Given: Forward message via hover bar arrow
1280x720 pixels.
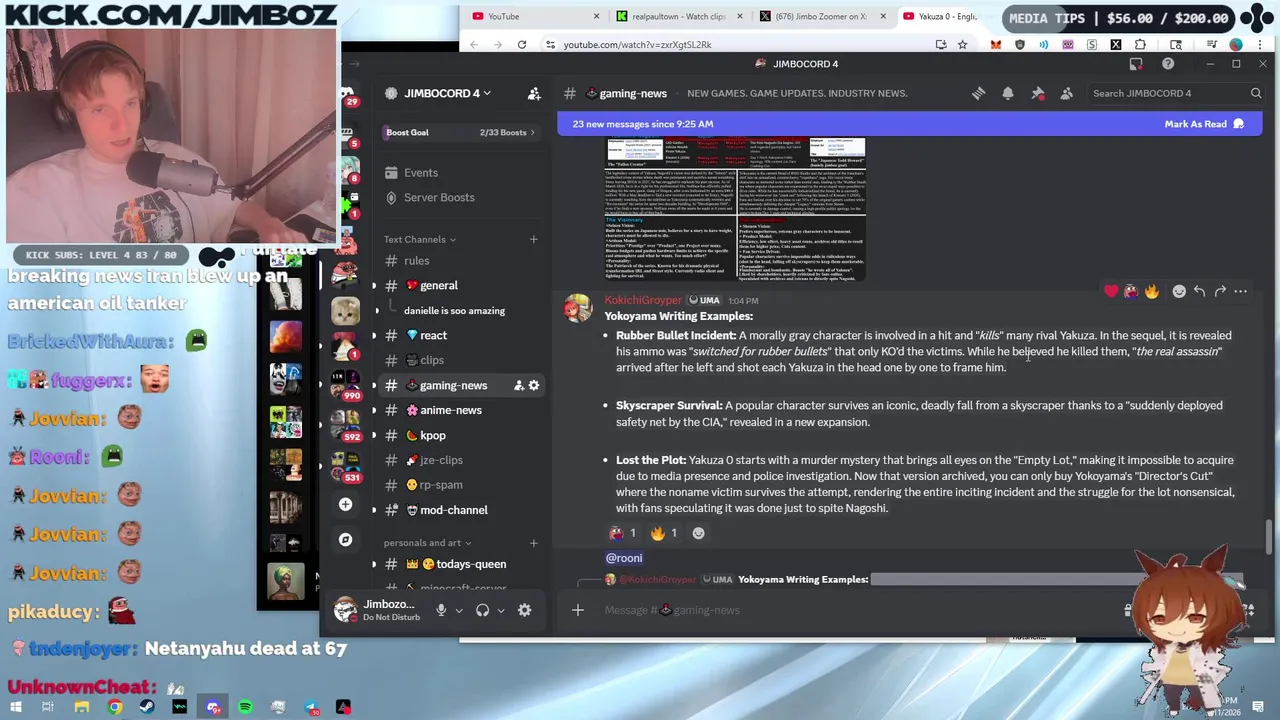Looking at the screenshot, I should 1220,291.
